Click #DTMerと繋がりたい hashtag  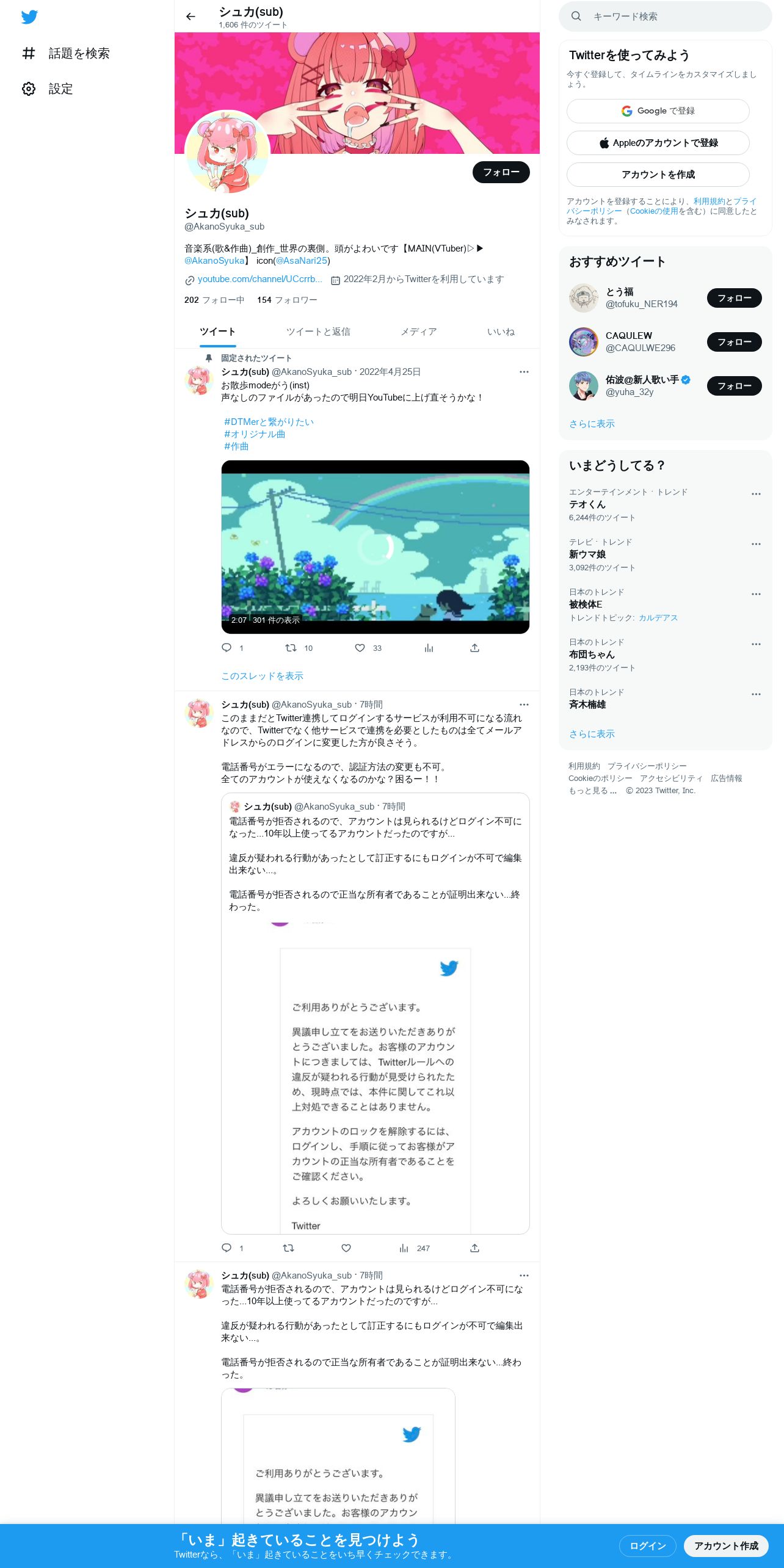[x=269, y=422]
